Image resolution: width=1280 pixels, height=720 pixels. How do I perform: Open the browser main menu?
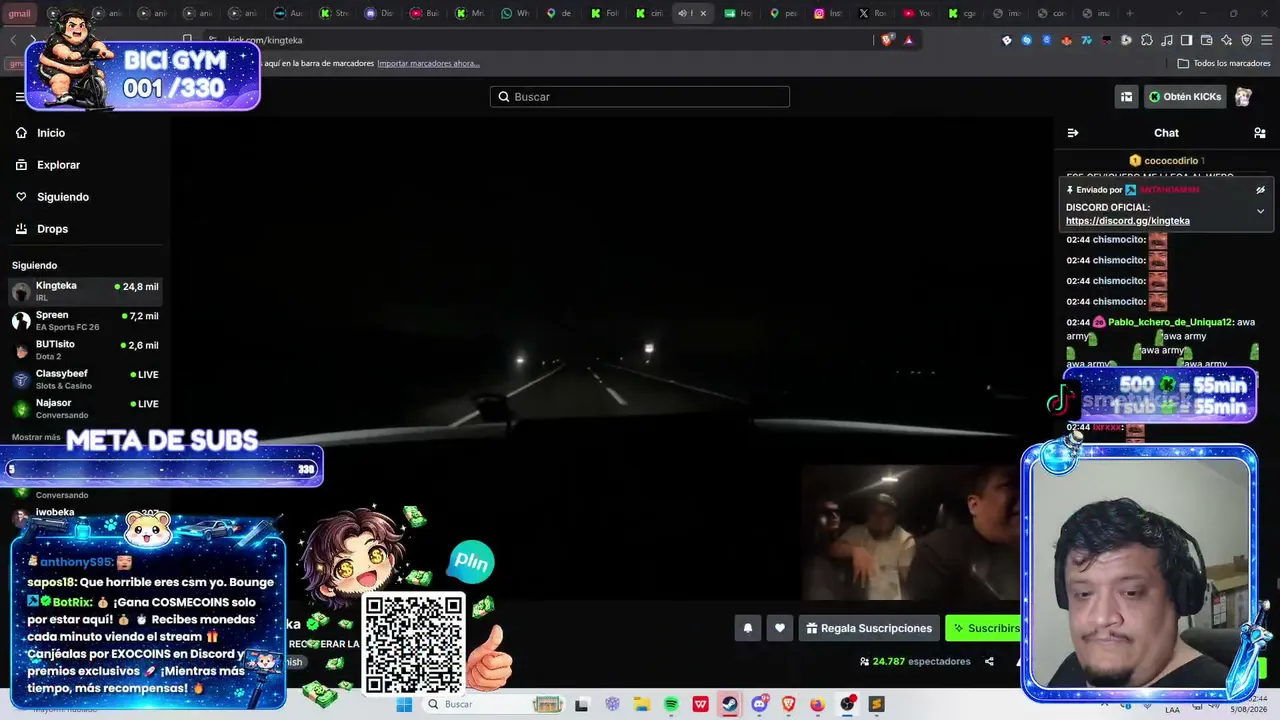[1266, 40]
